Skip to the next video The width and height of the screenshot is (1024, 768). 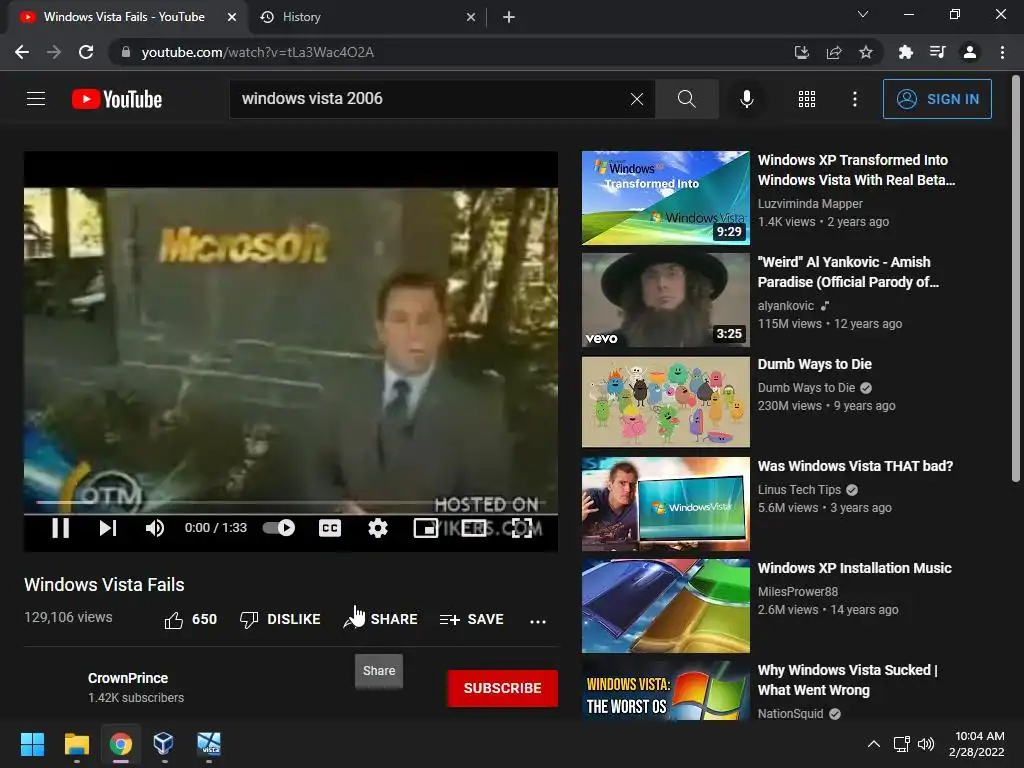(x=108, y=528)
